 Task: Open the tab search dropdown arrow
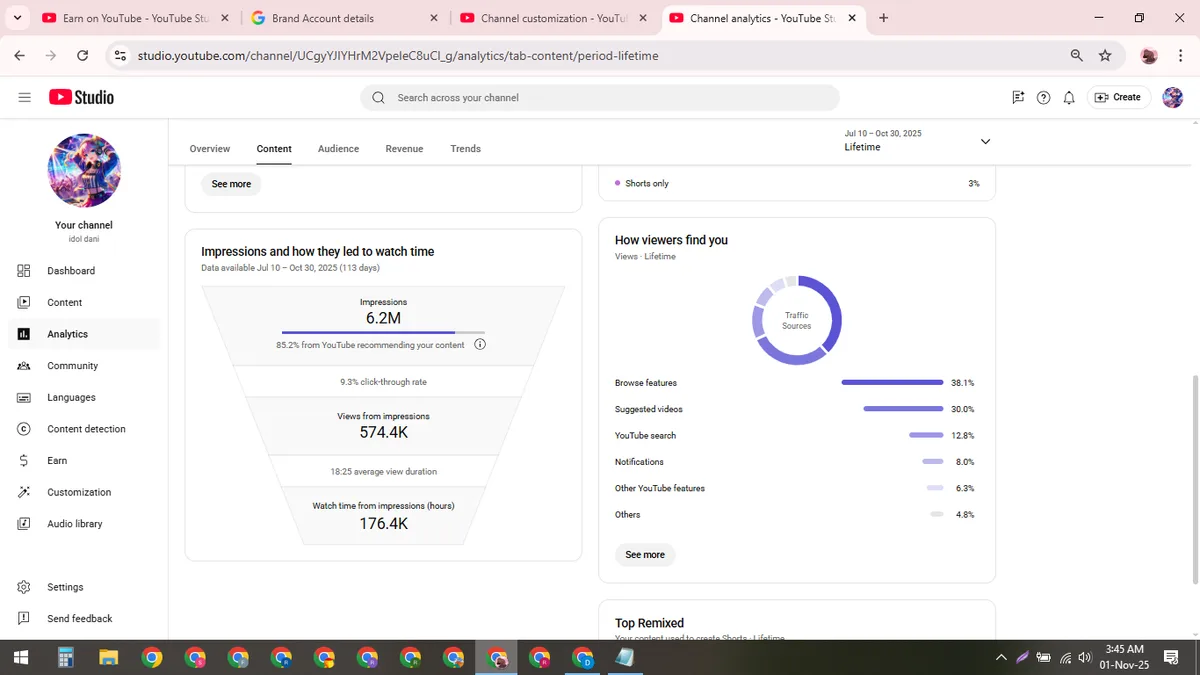(17, 18)
